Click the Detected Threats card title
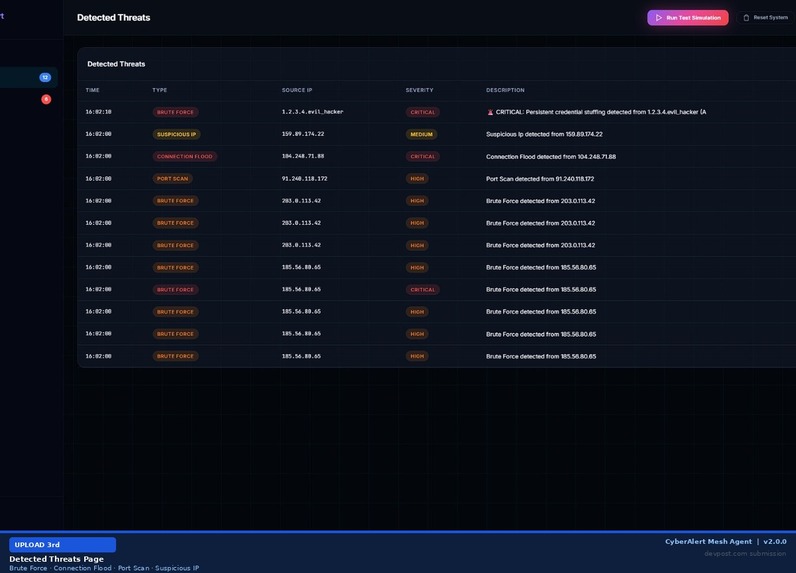 pos(116,64)
